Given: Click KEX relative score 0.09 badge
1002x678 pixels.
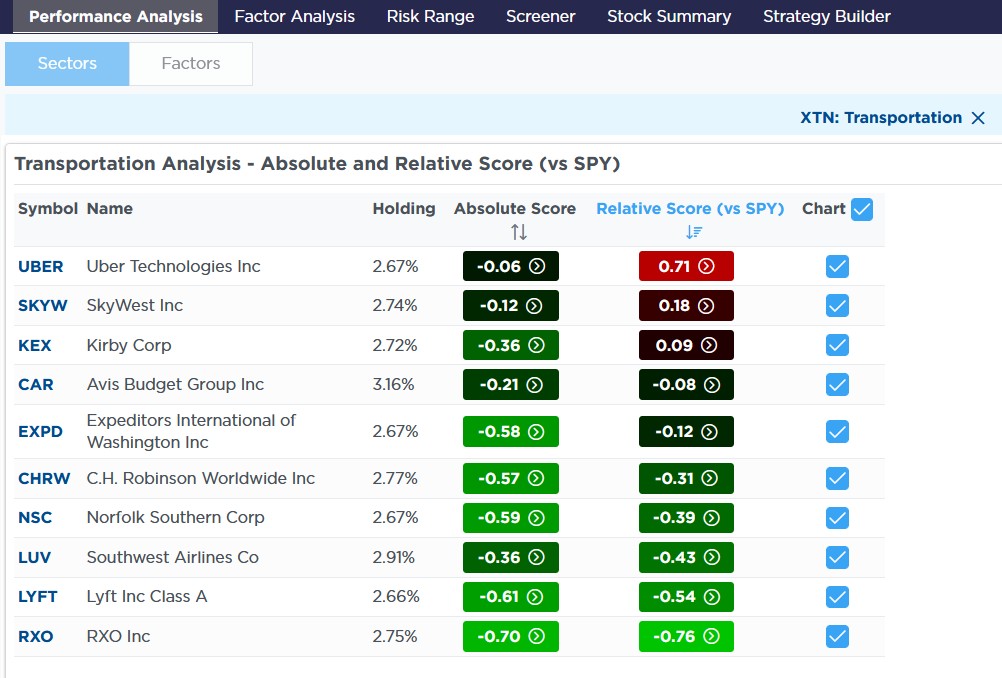Looking at the screenshot, I should [x=686, y=345].
